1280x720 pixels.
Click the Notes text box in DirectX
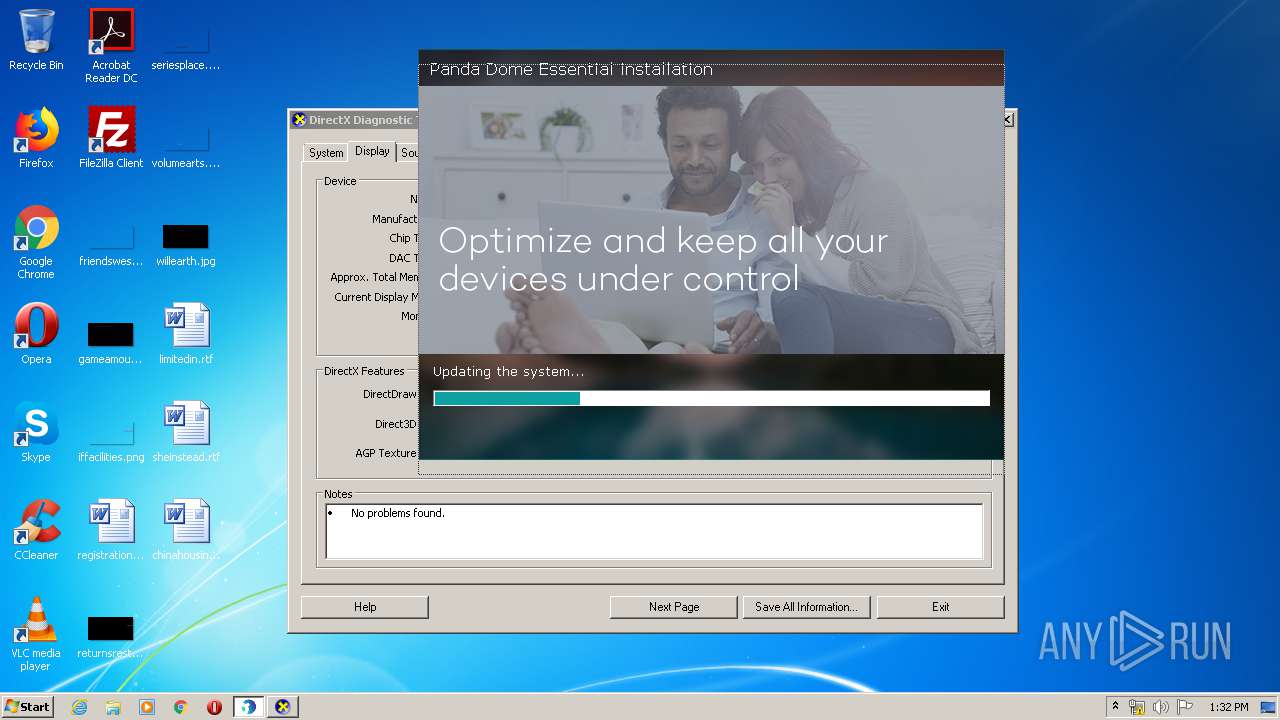(654, 531)
